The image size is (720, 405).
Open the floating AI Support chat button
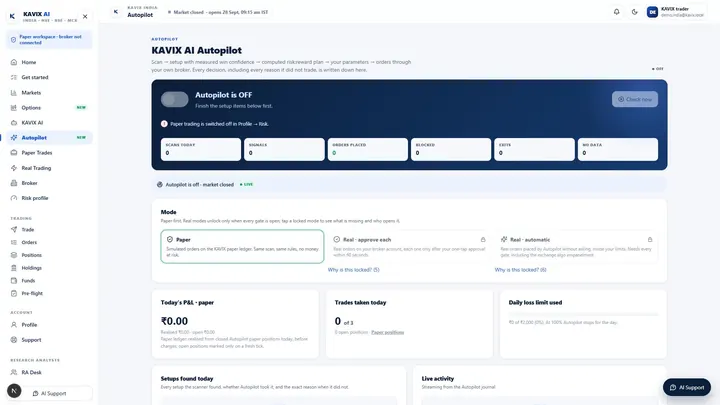[686, 387]
